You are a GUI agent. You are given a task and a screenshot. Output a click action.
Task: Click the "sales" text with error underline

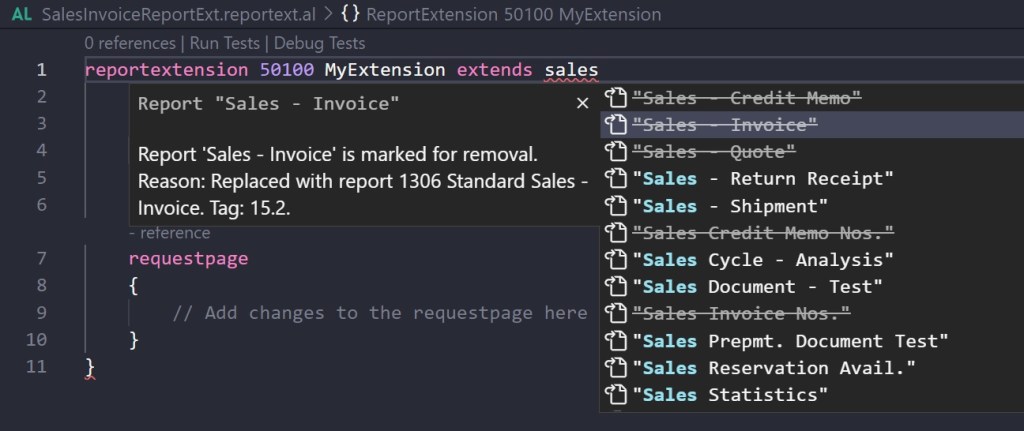click(x=571, y=70)
